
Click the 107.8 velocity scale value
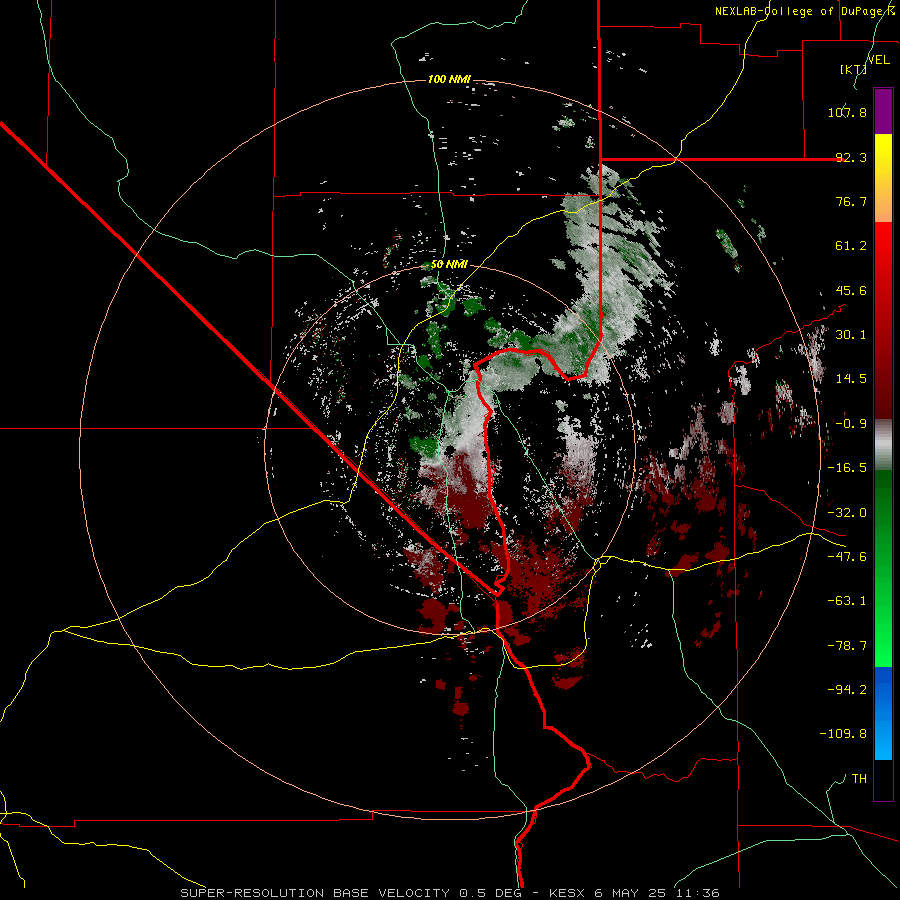[x=847, y=112]
